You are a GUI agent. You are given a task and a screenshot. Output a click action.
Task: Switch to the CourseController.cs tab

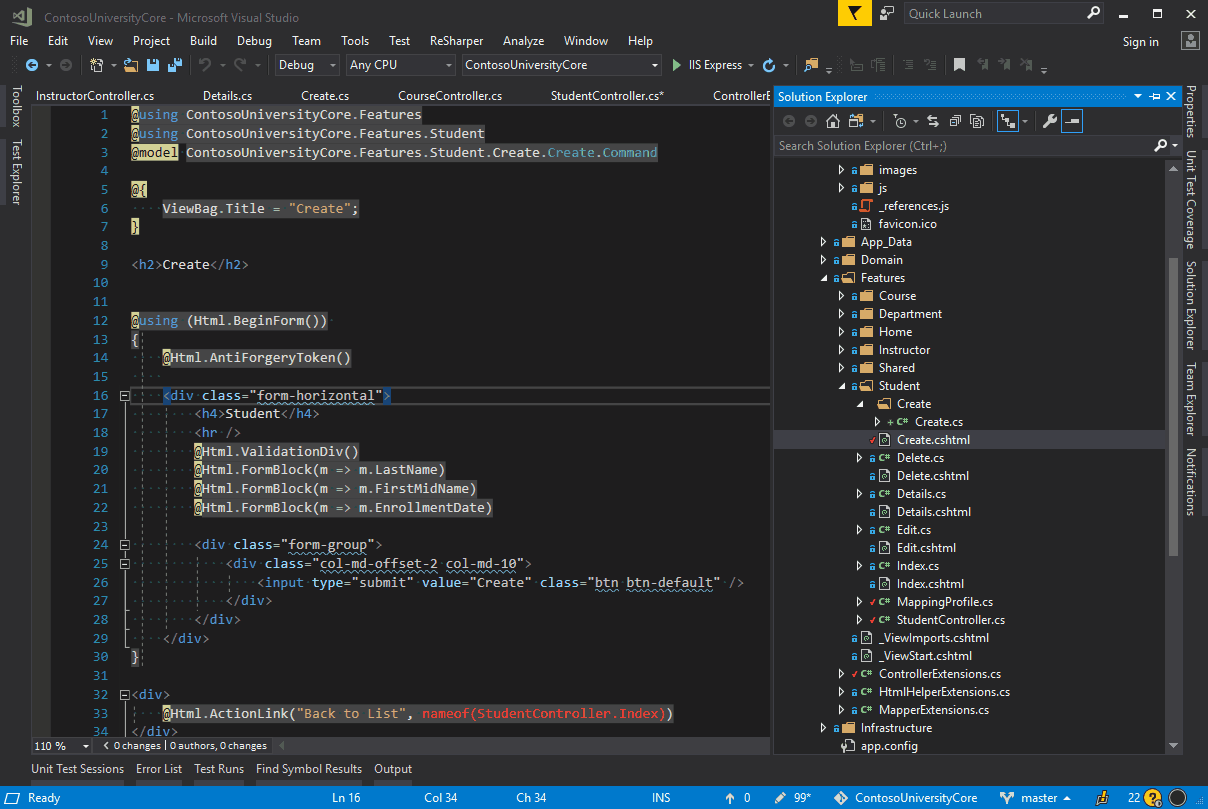click(x=450, y=96)
